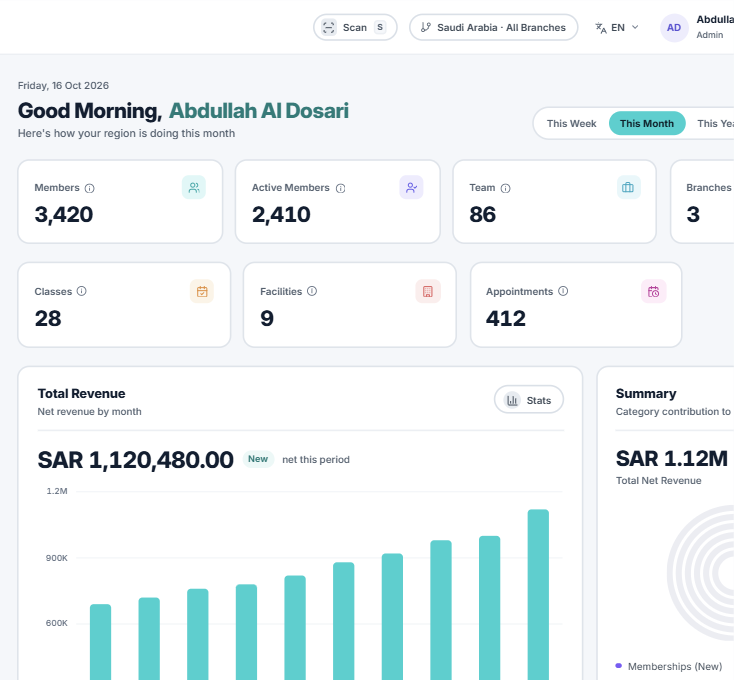Click the Branches count 3
The width and height of the screenshot is (734, 680).
(x=693, y=215)
